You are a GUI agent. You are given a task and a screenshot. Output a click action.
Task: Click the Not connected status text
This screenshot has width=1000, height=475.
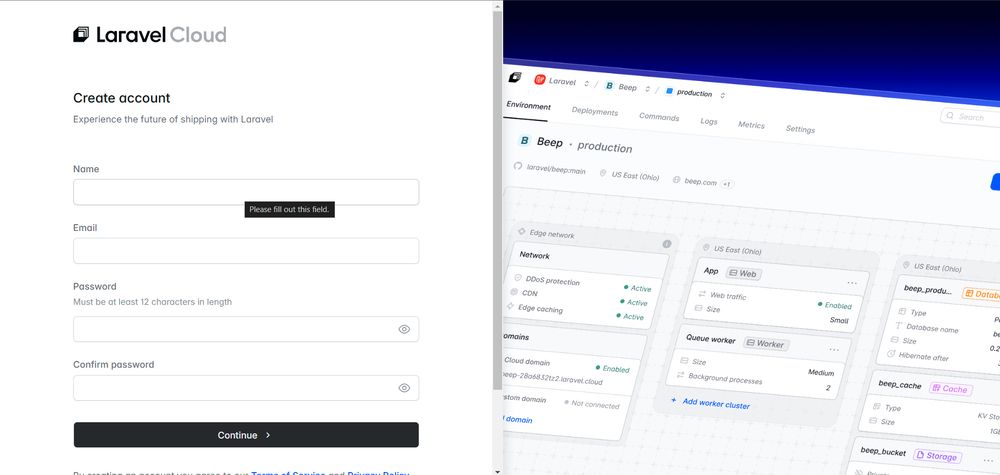pyautogui.click(x=592, y=404)
